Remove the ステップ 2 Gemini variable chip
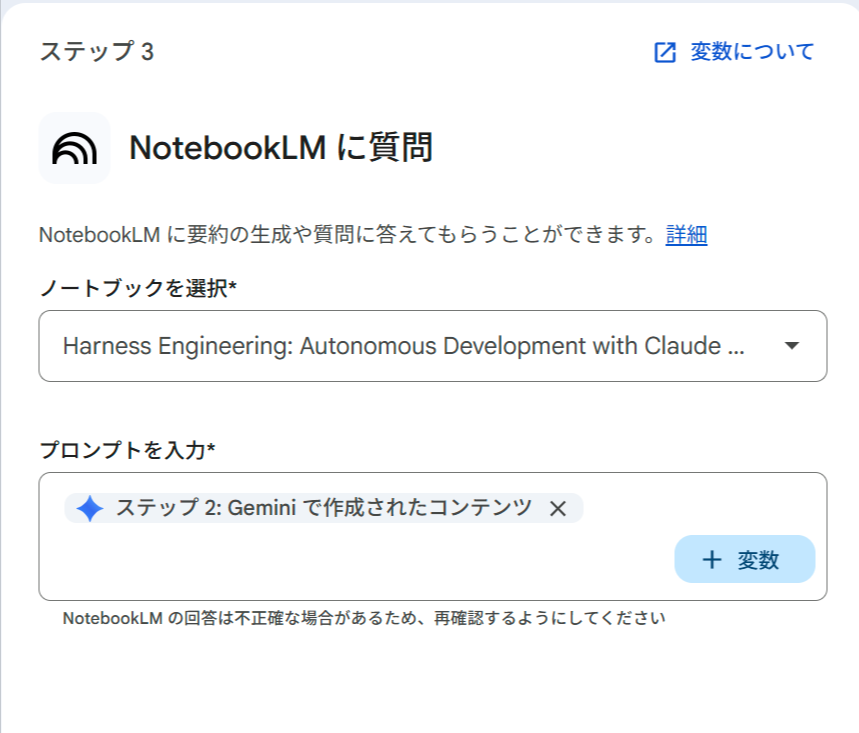 coord(558,508)
